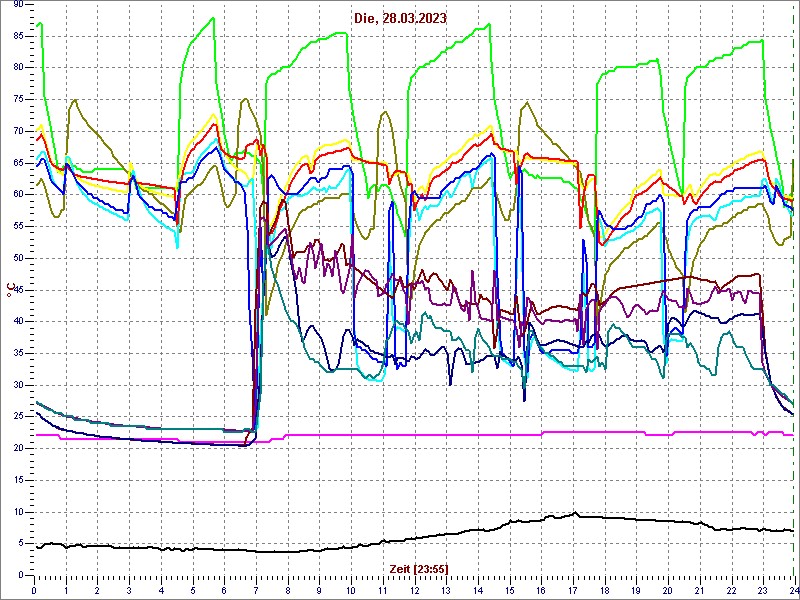
Task: Select the 25 label on the temperature axis
Action: coord(18,417)
